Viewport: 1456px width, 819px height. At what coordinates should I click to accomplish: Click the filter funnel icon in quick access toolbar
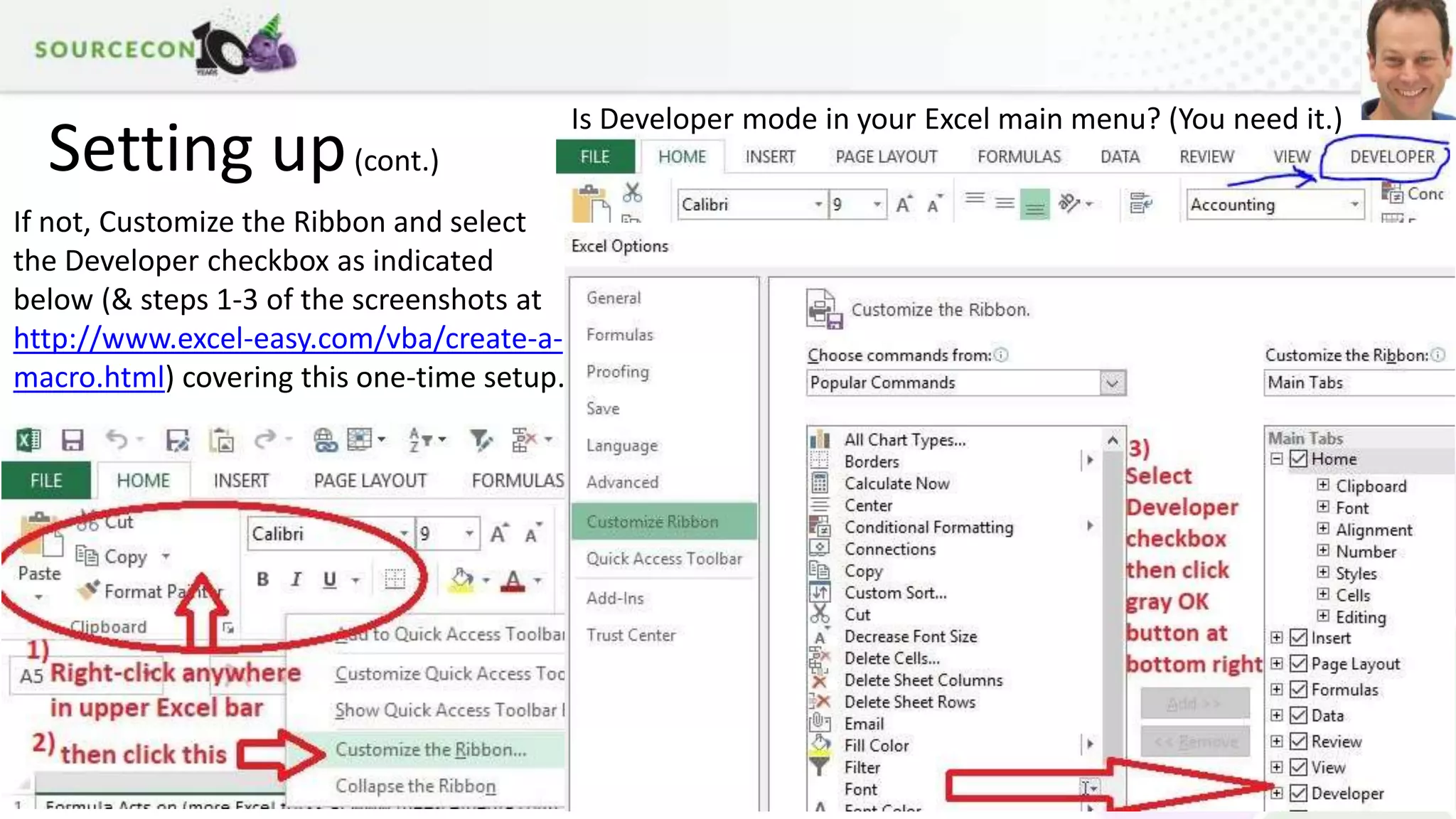(481, 440)
